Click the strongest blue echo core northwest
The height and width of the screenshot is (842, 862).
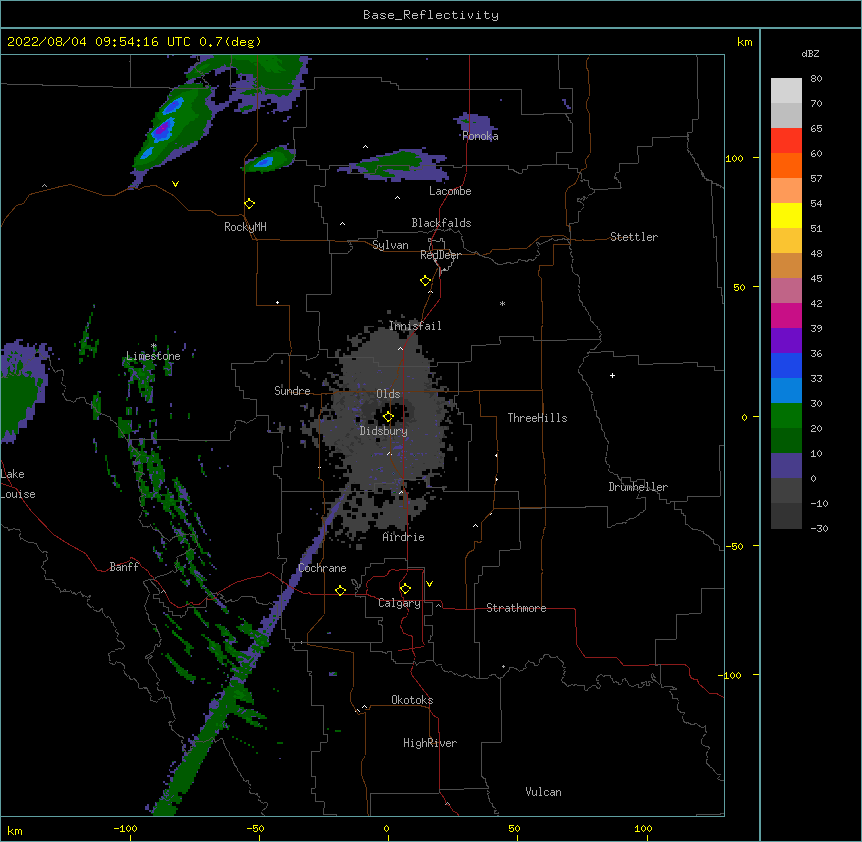click(x=163, y=130)
